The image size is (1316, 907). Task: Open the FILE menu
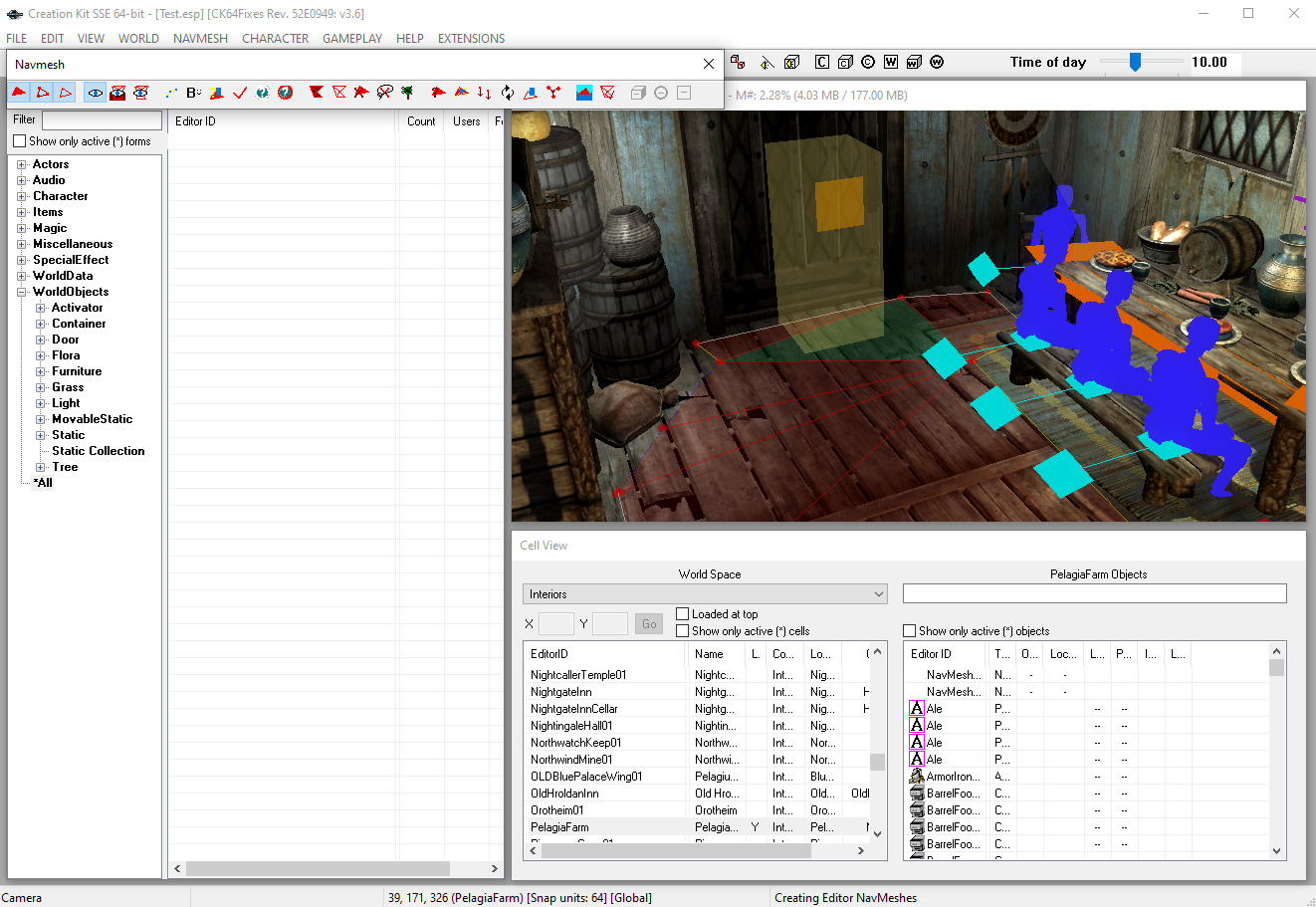click(17, 39)
